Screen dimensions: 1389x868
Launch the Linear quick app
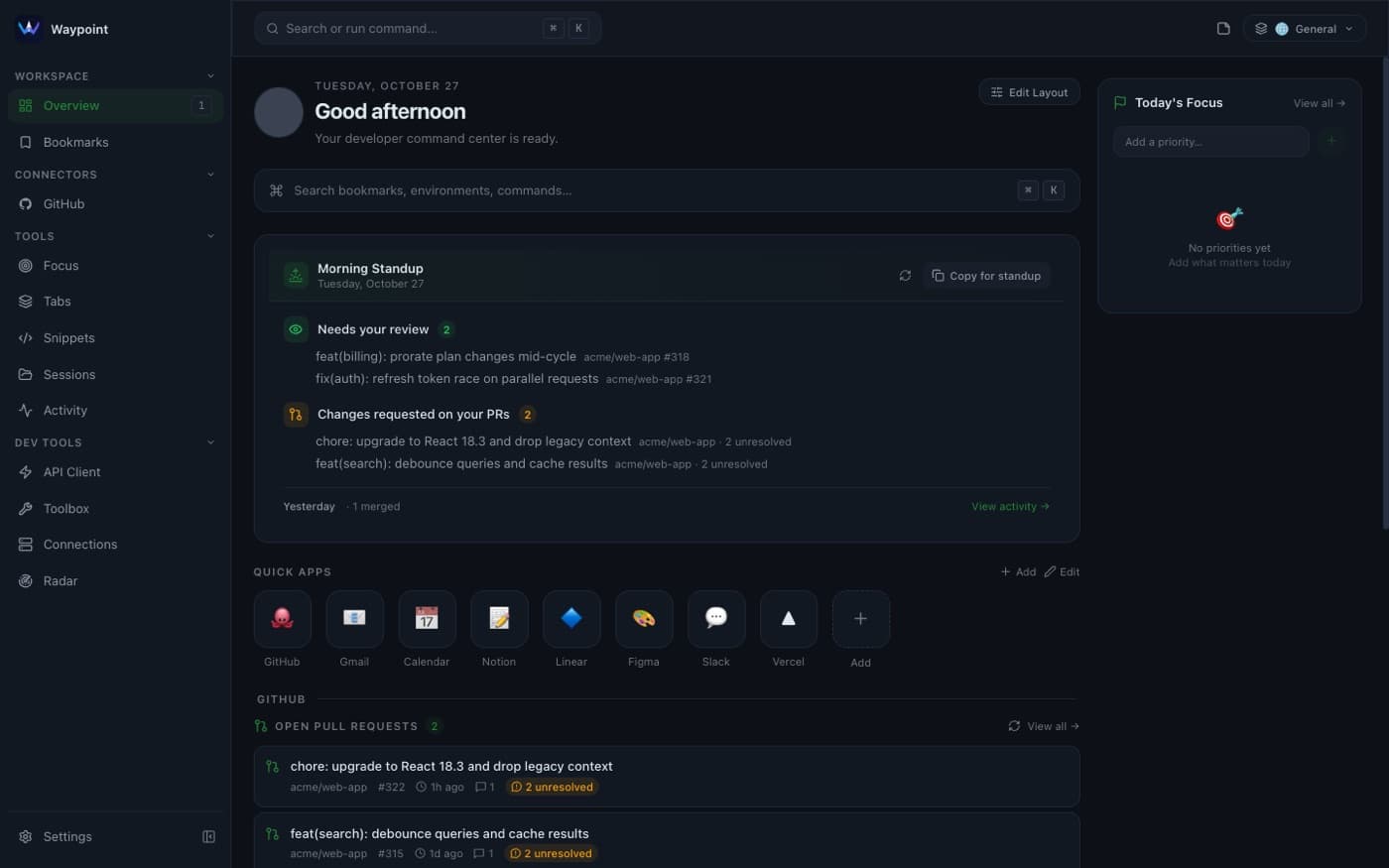coord(571,619)
